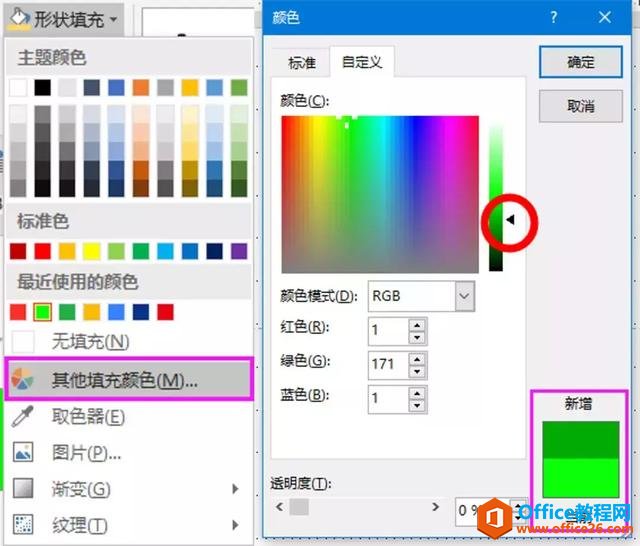The width and height of the screenshot is (640, 546).
Task: Expand the 渐变(G) submenu arrow
Action: [x=235, y=488]
